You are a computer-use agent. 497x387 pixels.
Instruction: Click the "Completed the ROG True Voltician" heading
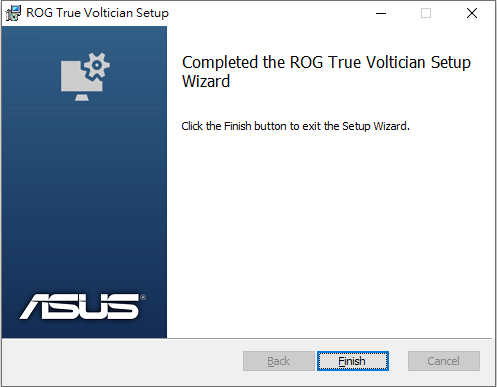coord(304,62)
